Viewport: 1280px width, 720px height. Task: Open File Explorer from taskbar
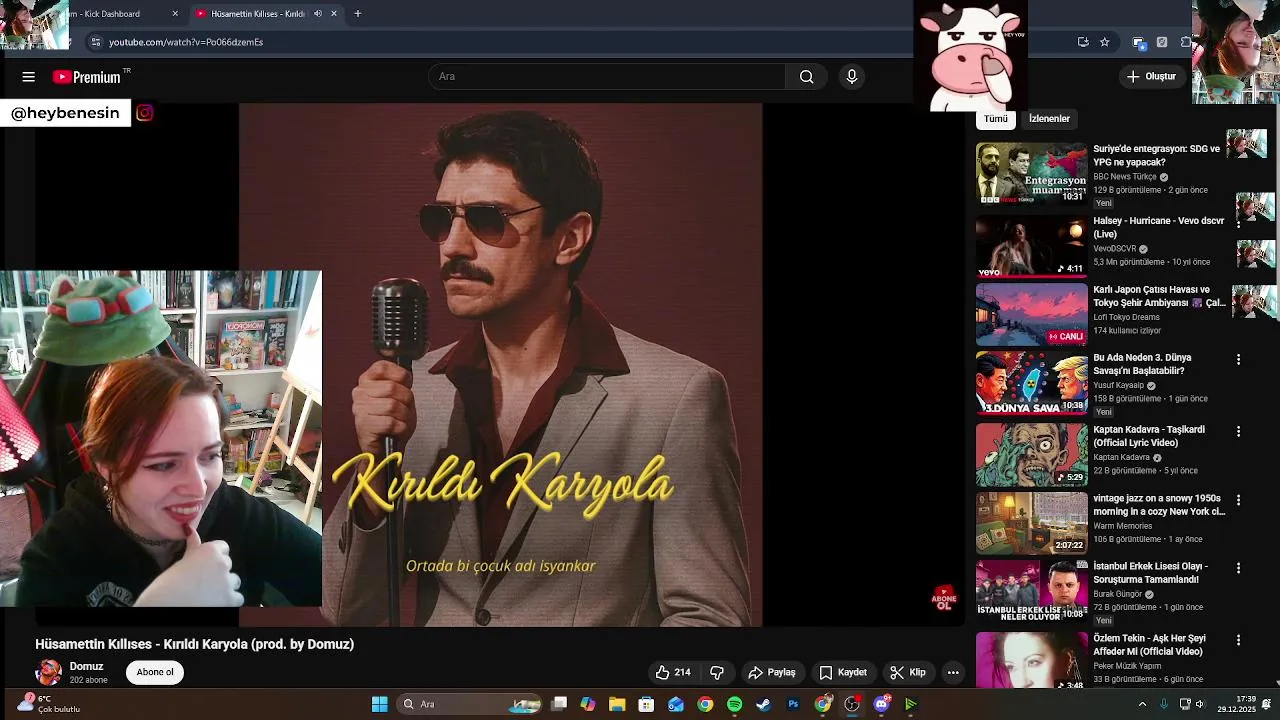click(x=617, y=705)
